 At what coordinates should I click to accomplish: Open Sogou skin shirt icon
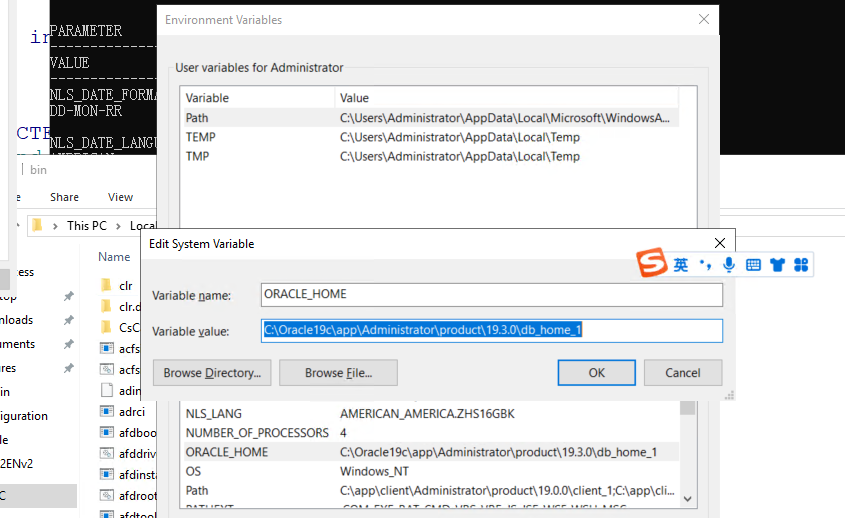pyautogui.click(x=777, y=265)
